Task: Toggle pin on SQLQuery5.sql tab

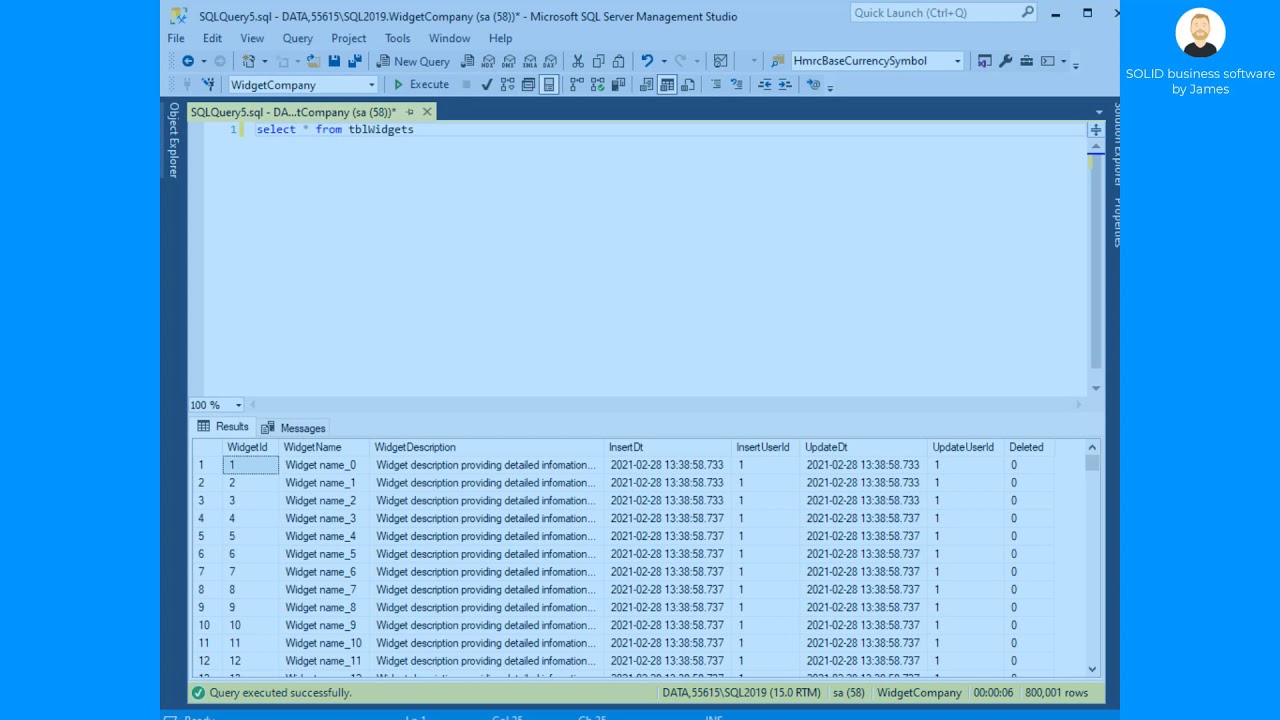Action: tap(410, 112)
